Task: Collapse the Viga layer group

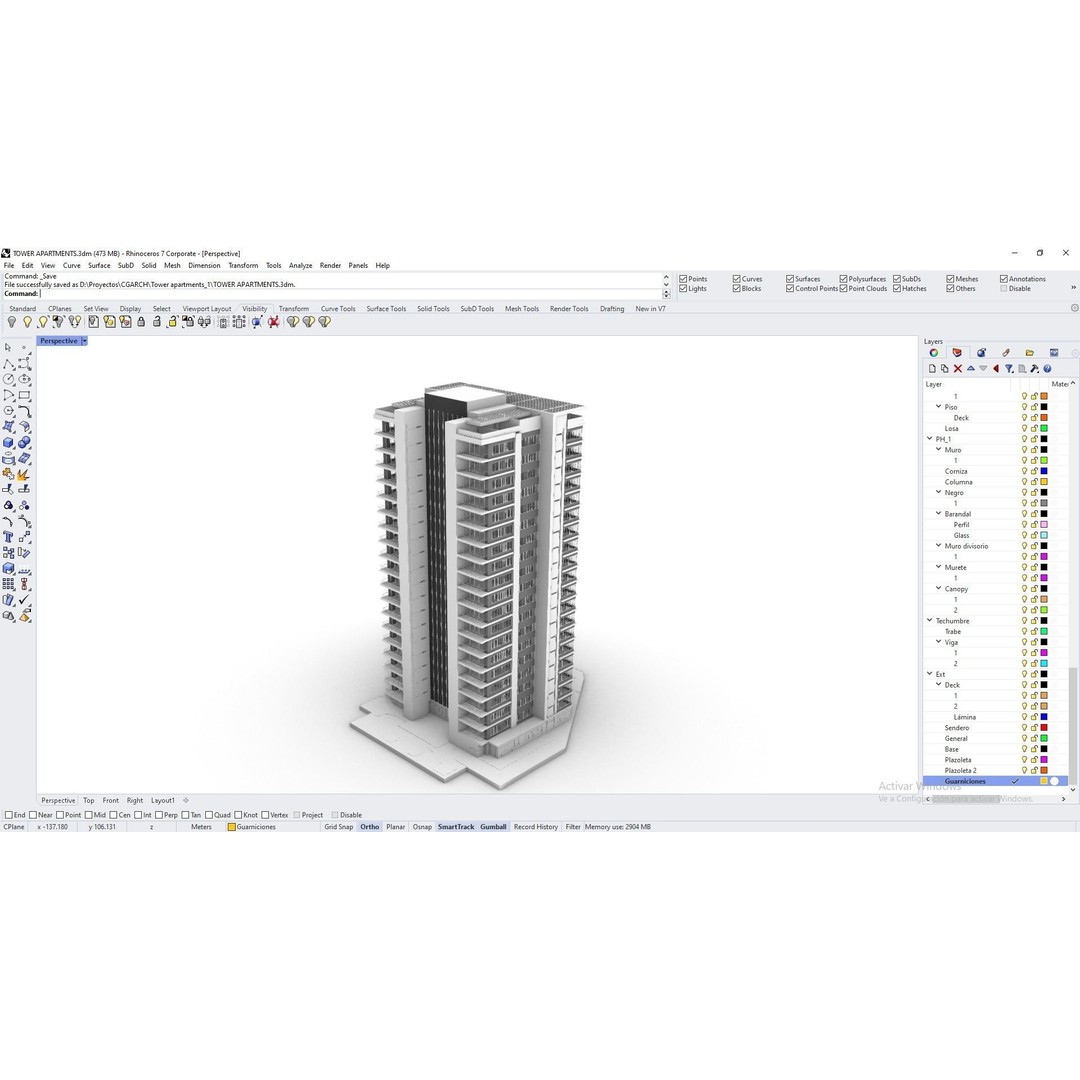Action: tap(938, 641)
